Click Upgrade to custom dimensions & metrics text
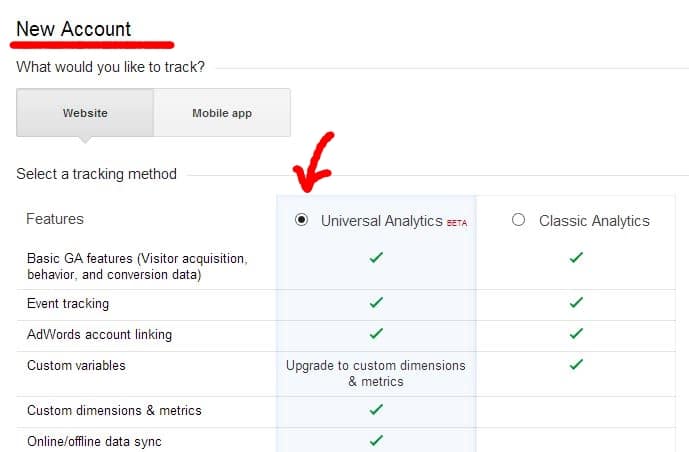The height and width of the screenshot is (452, 689). [376, 373]
